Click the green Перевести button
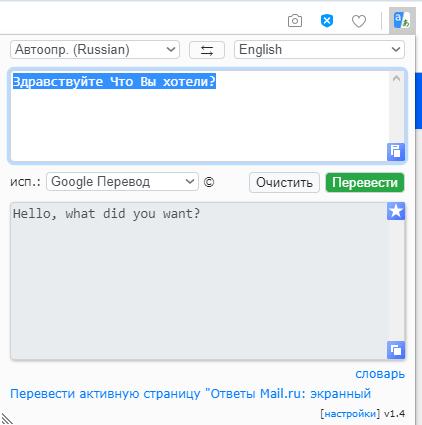 [x=365, y=182]
